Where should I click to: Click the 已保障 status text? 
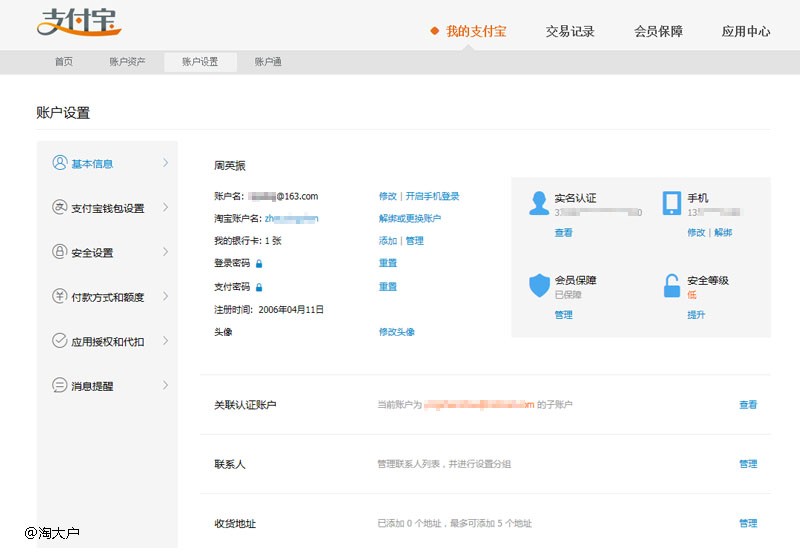(568, 294)
